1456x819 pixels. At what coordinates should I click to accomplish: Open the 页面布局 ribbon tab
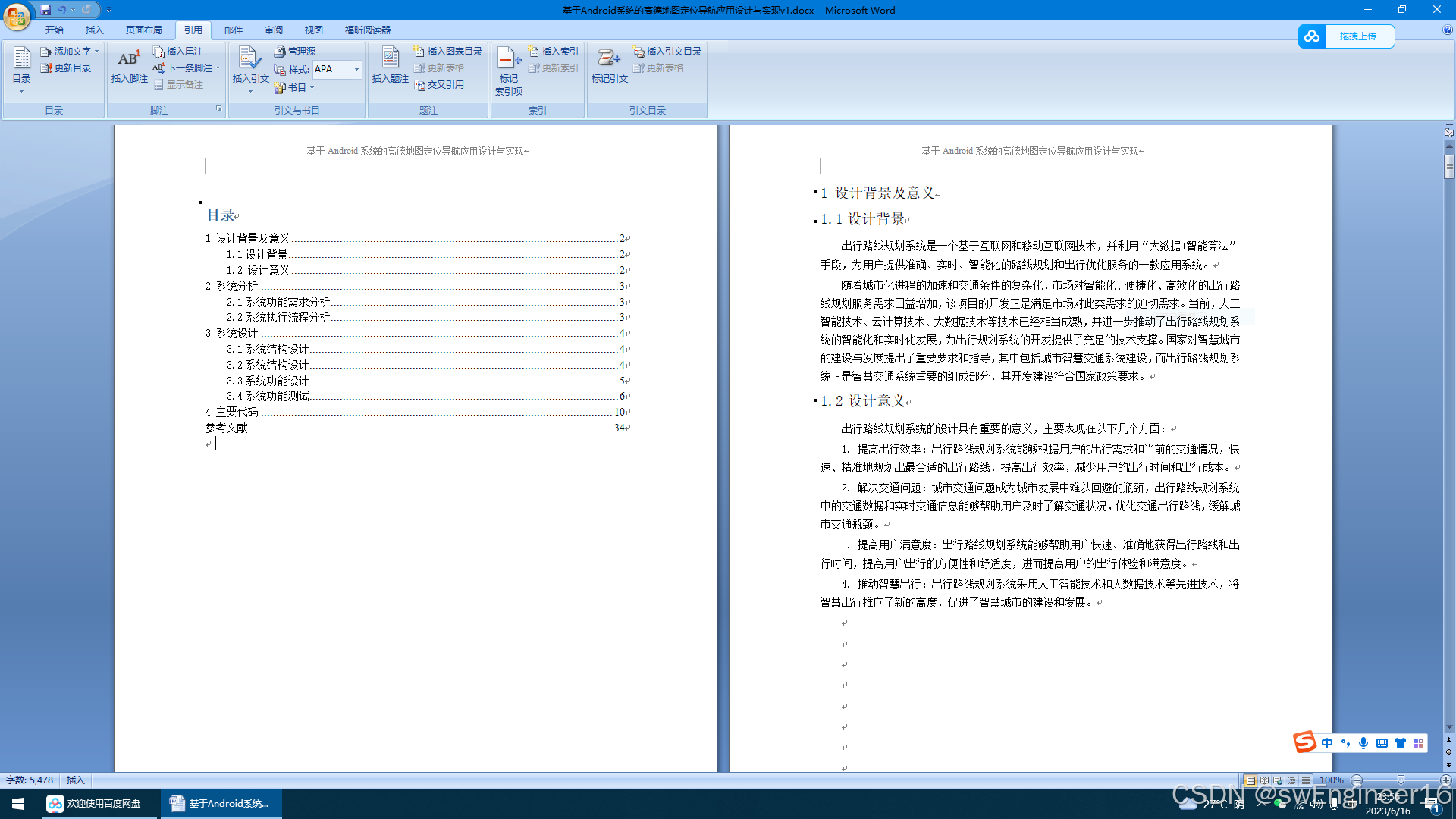pos(143,30)
